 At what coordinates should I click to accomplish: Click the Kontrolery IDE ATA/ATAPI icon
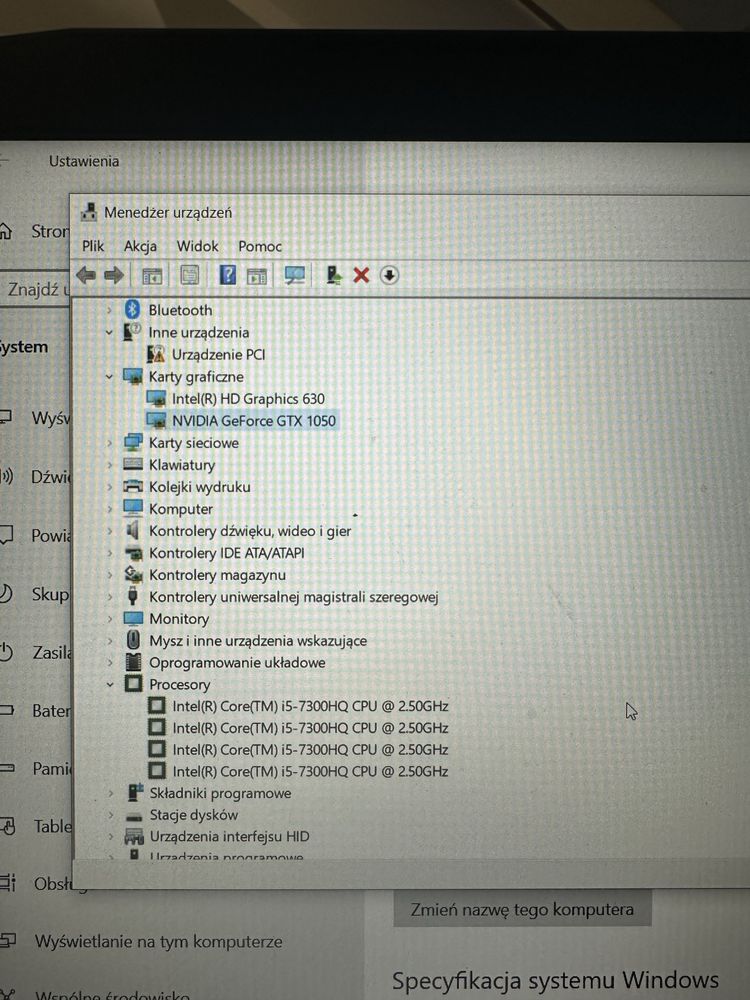pos(133,552)
